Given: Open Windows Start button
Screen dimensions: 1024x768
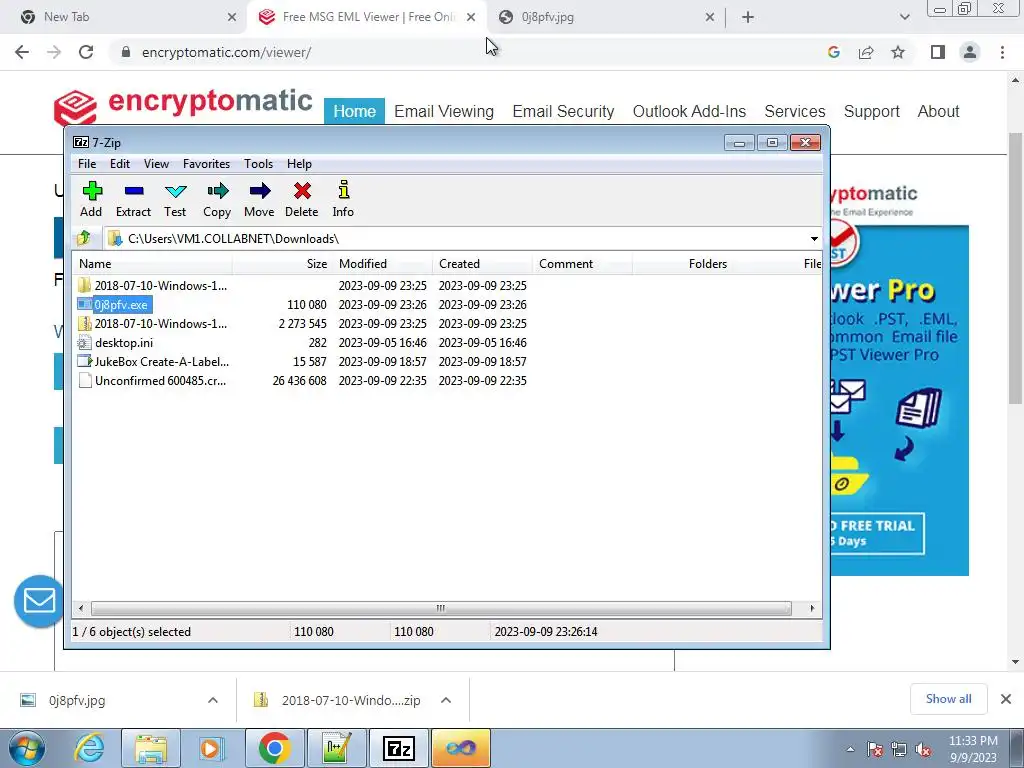Looking at the screenshot, I should [26, 748].
